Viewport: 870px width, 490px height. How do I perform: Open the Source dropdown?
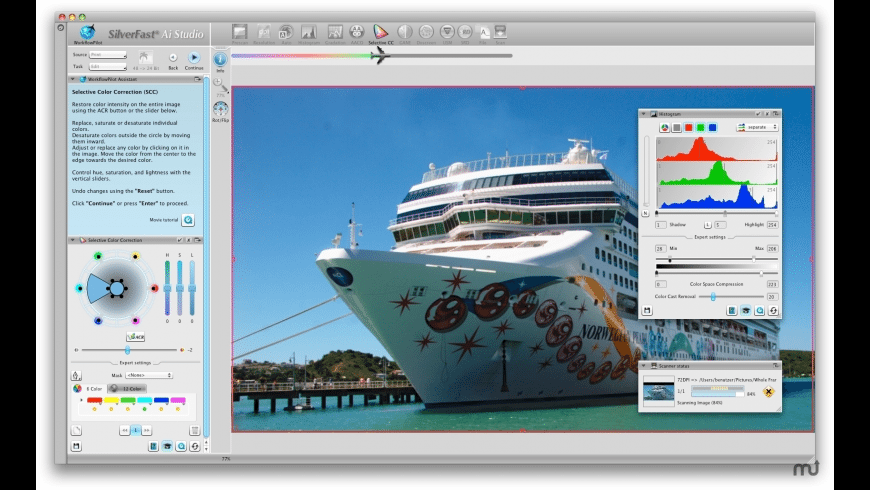point(108,55)
